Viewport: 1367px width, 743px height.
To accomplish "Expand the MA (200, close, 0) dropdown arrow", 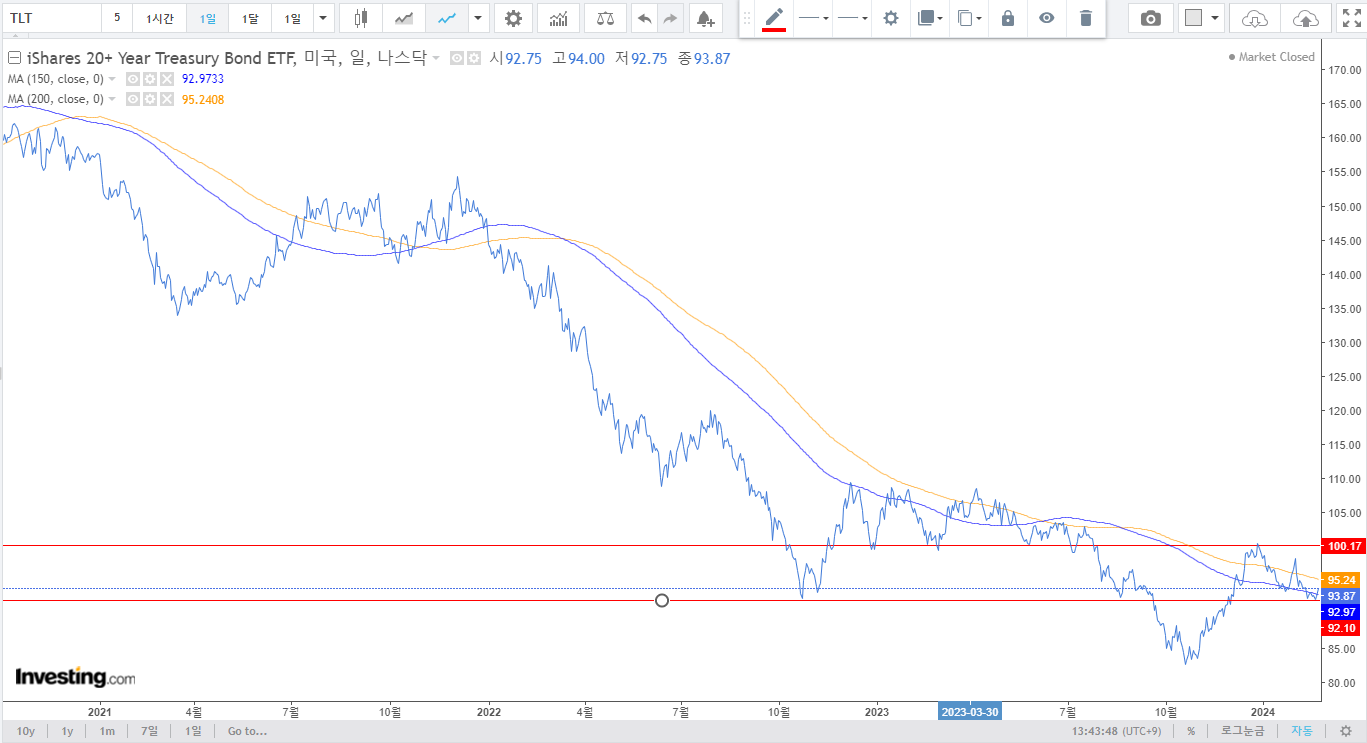I will pyautogui.click(x=112, y=99).
